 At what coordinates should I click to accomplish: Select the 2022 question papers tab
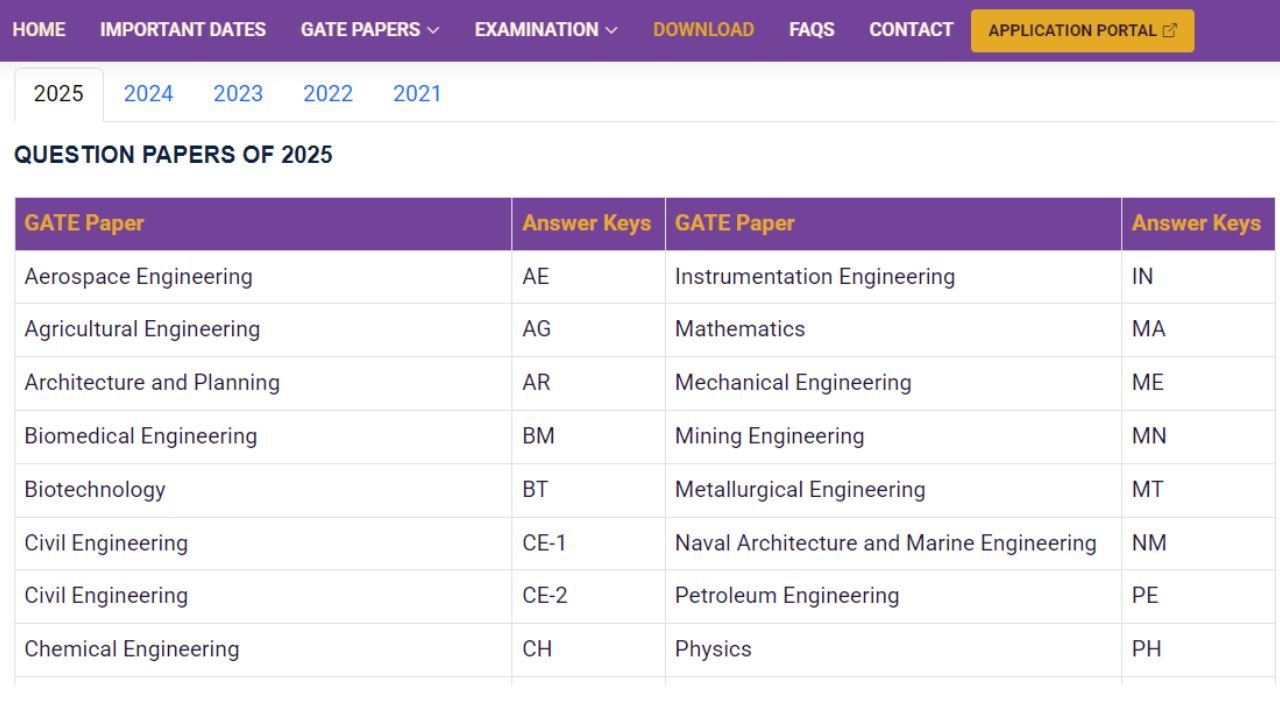coord(328,94)
